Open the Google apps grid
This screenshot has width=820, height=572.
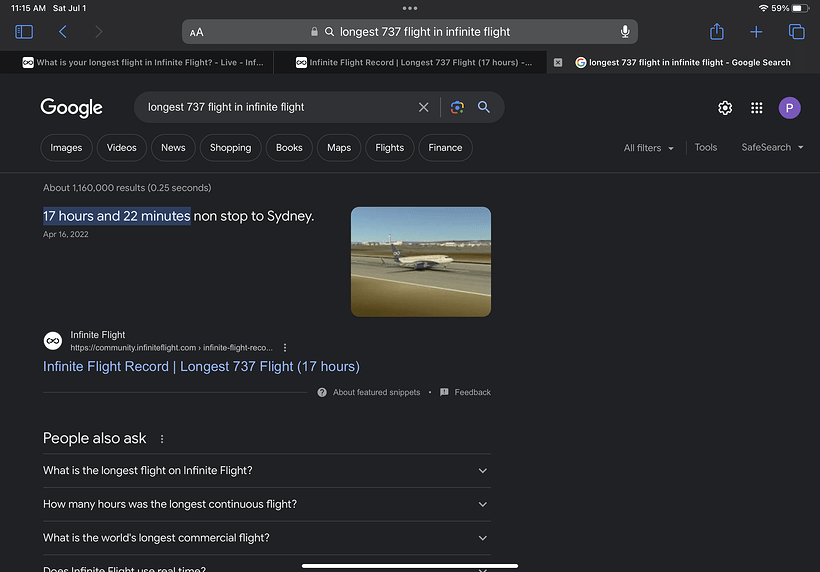pyautogui.click(x=757, y=108)
